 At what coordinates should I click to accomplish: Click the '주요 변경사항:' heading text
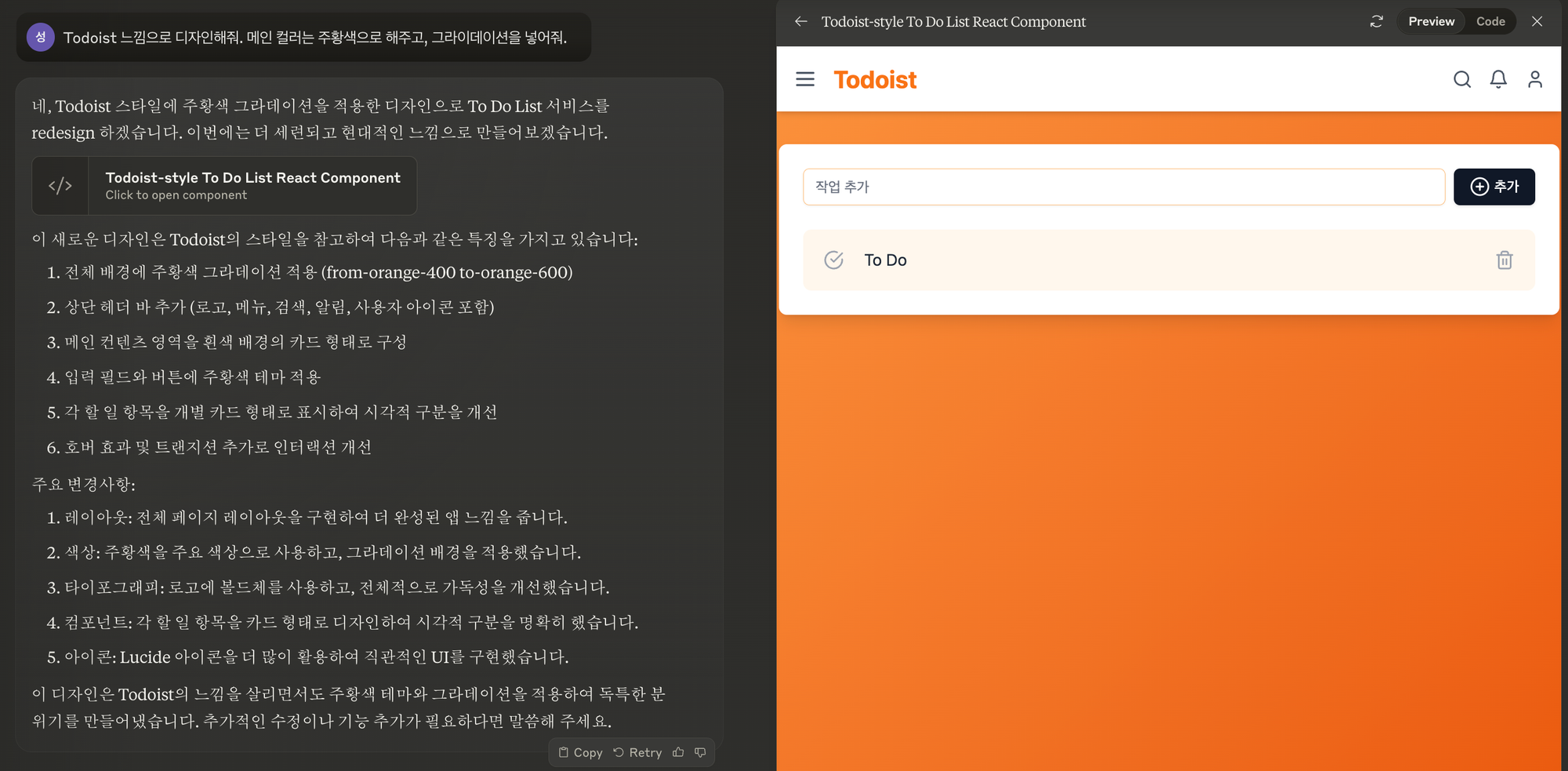[84, 484]
